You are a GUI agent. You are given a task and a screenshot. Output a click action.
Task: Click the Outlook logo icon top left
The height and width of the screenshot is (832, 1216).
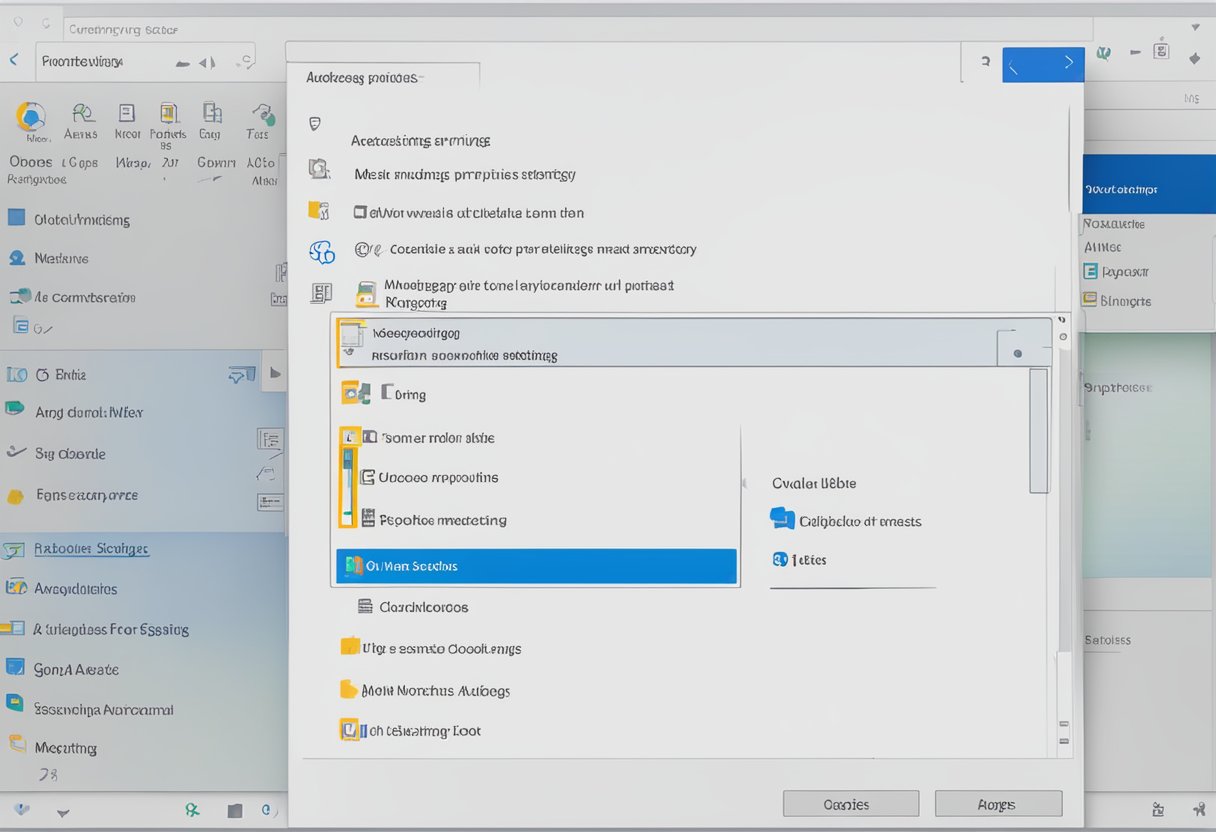point(30,115)
